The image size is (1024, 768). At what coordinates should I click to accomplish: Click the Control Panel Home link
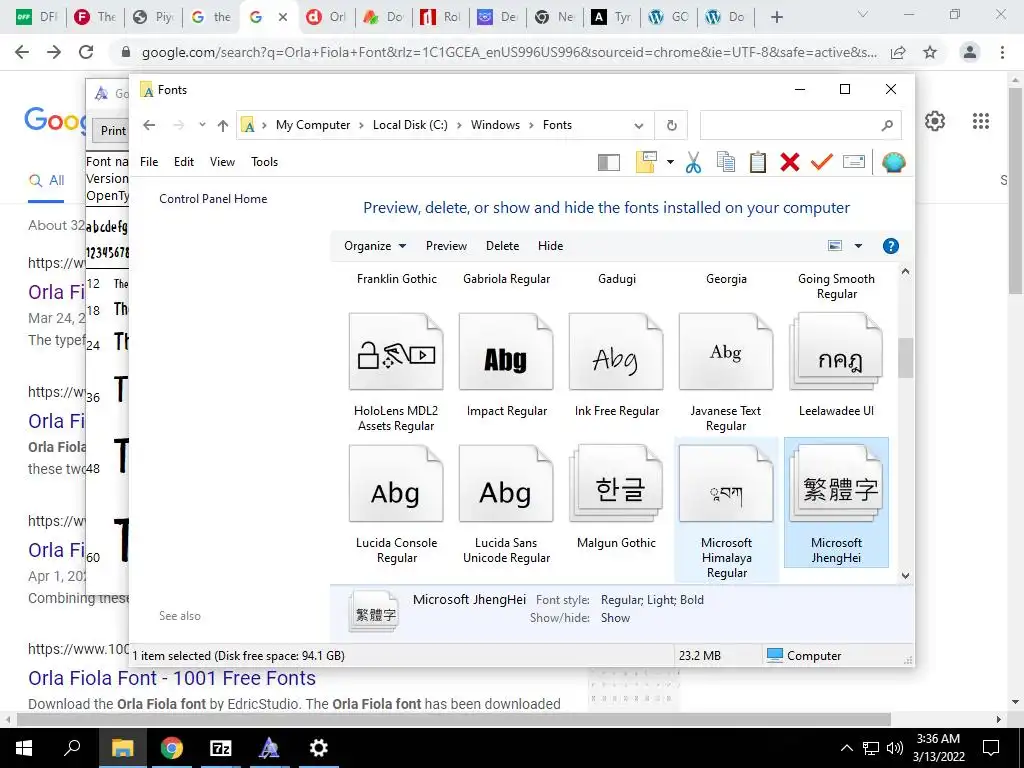point(213,199)
